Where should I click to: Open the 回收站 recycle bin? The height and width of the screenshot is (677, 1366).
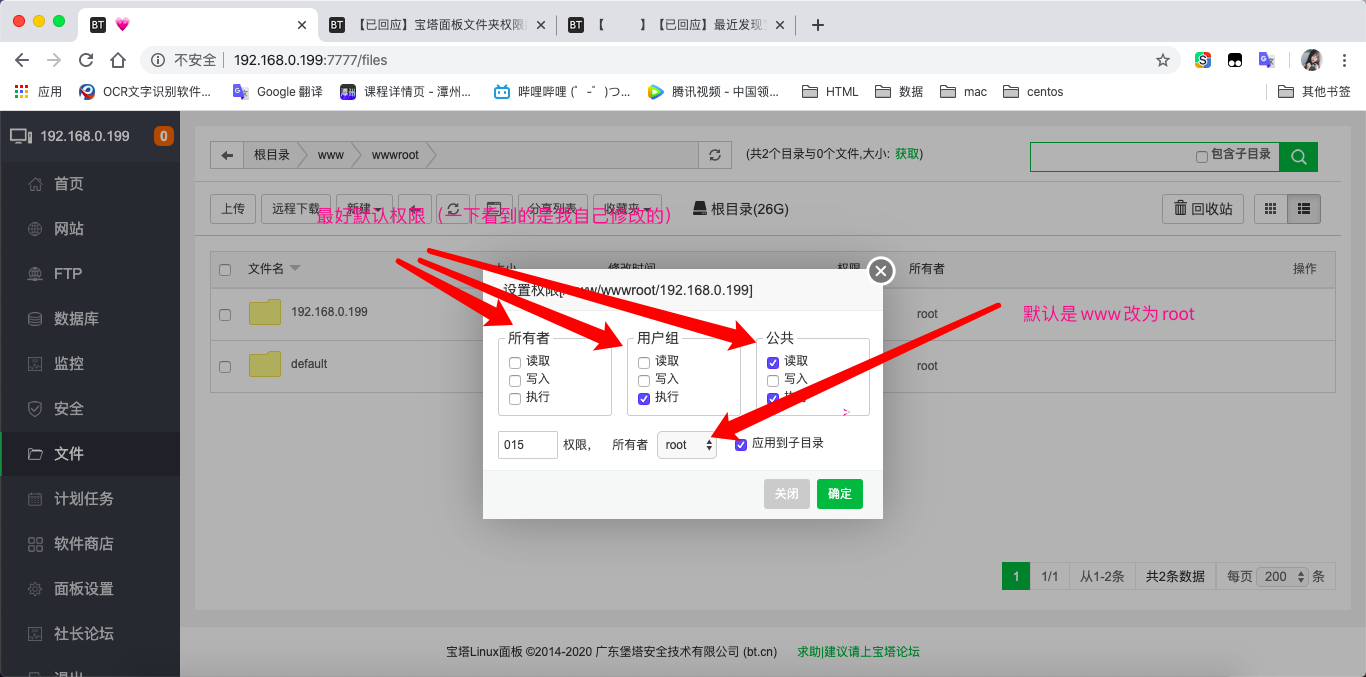point(1203,209)
